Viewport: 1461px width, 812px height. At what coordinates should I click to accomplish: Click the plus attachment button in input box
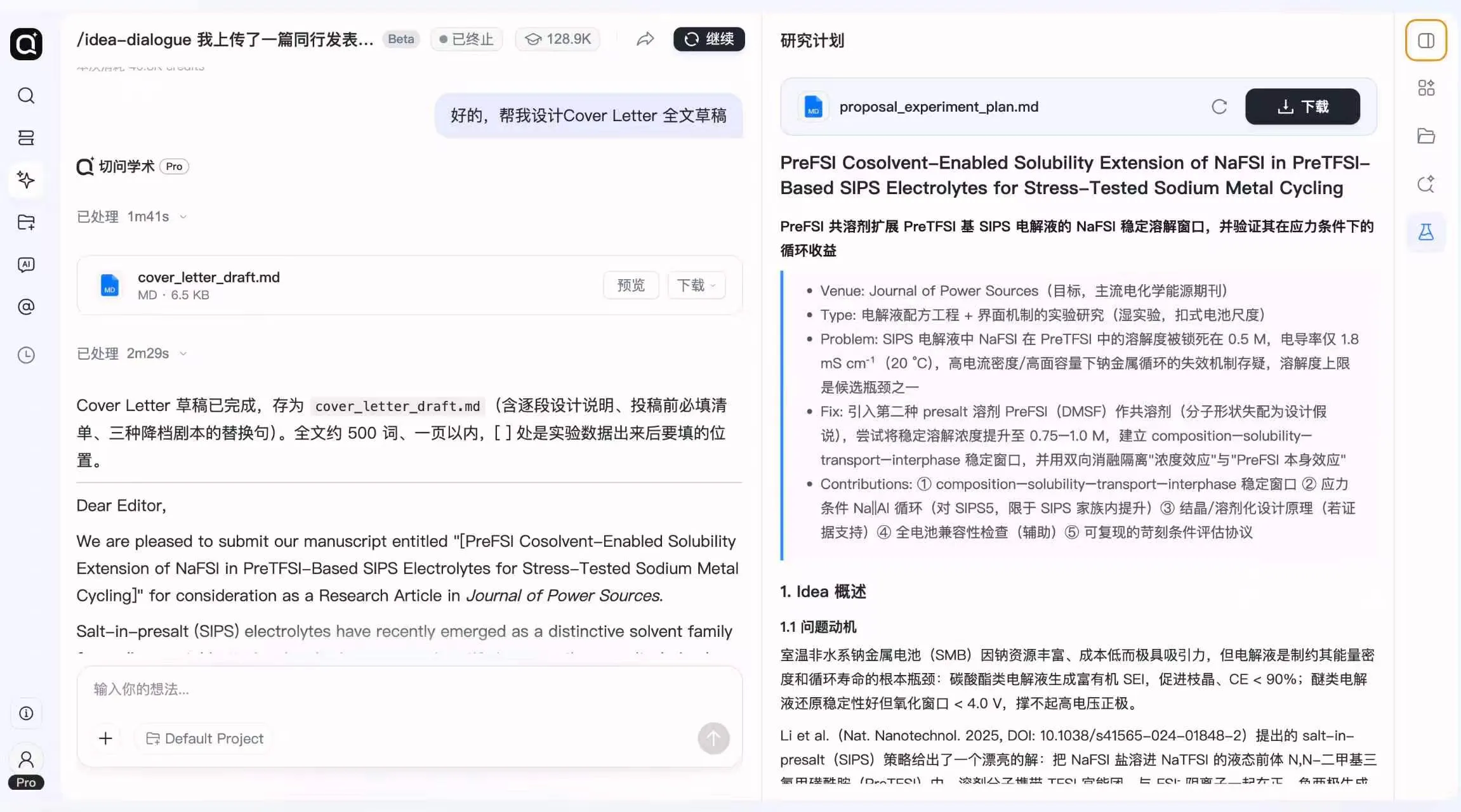pyautogui.click(x=105, y=738)
